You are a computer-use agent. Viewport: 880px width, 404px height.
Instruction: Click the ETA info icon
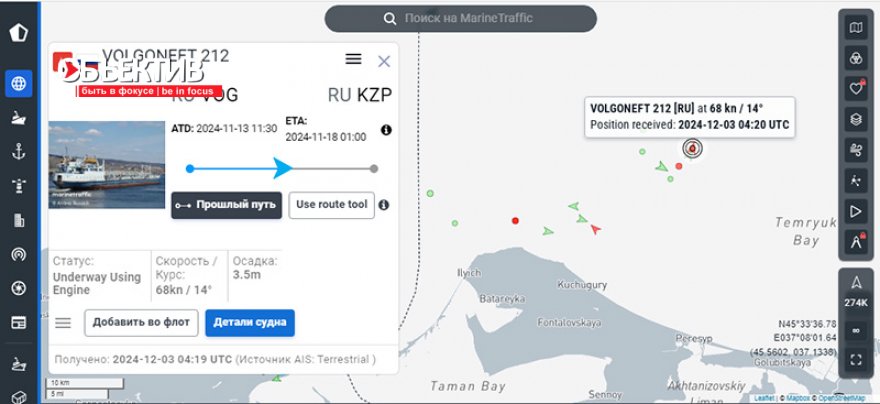[x=386, y=130]
